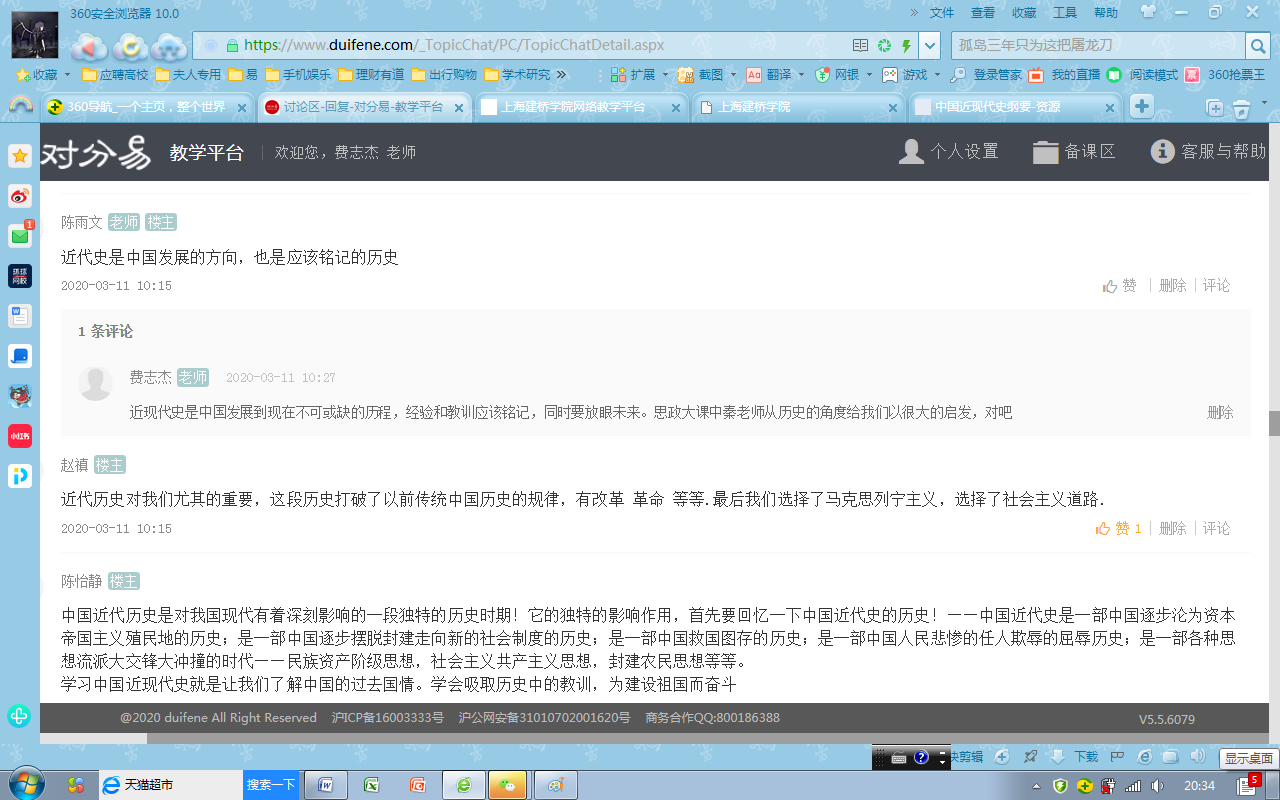Expand the address bar history dropdown
Screen dimensions: 1280x800
tap(930, 45)
